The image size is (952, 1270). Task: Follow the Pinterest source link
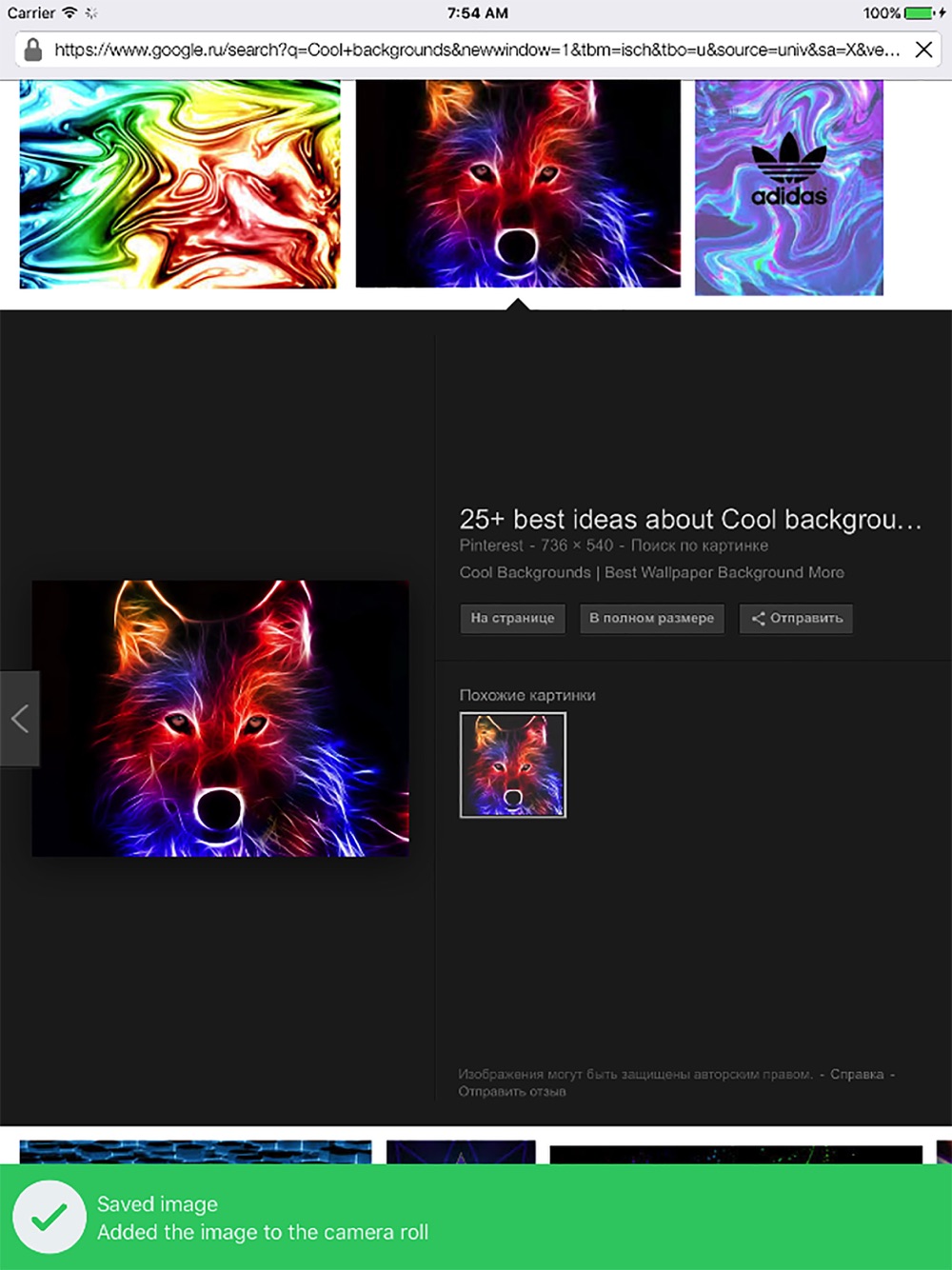click(x=491, y=546)
